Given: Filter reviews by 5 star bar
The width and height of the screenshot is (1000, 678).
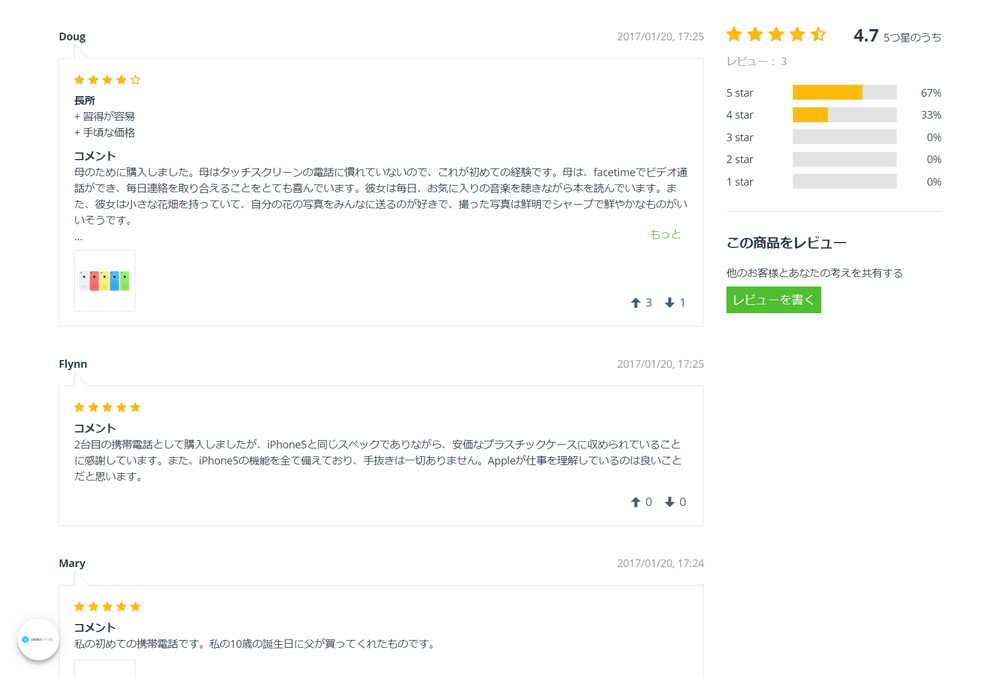Looking at the screenshot, I should click(x=844, y=92).
